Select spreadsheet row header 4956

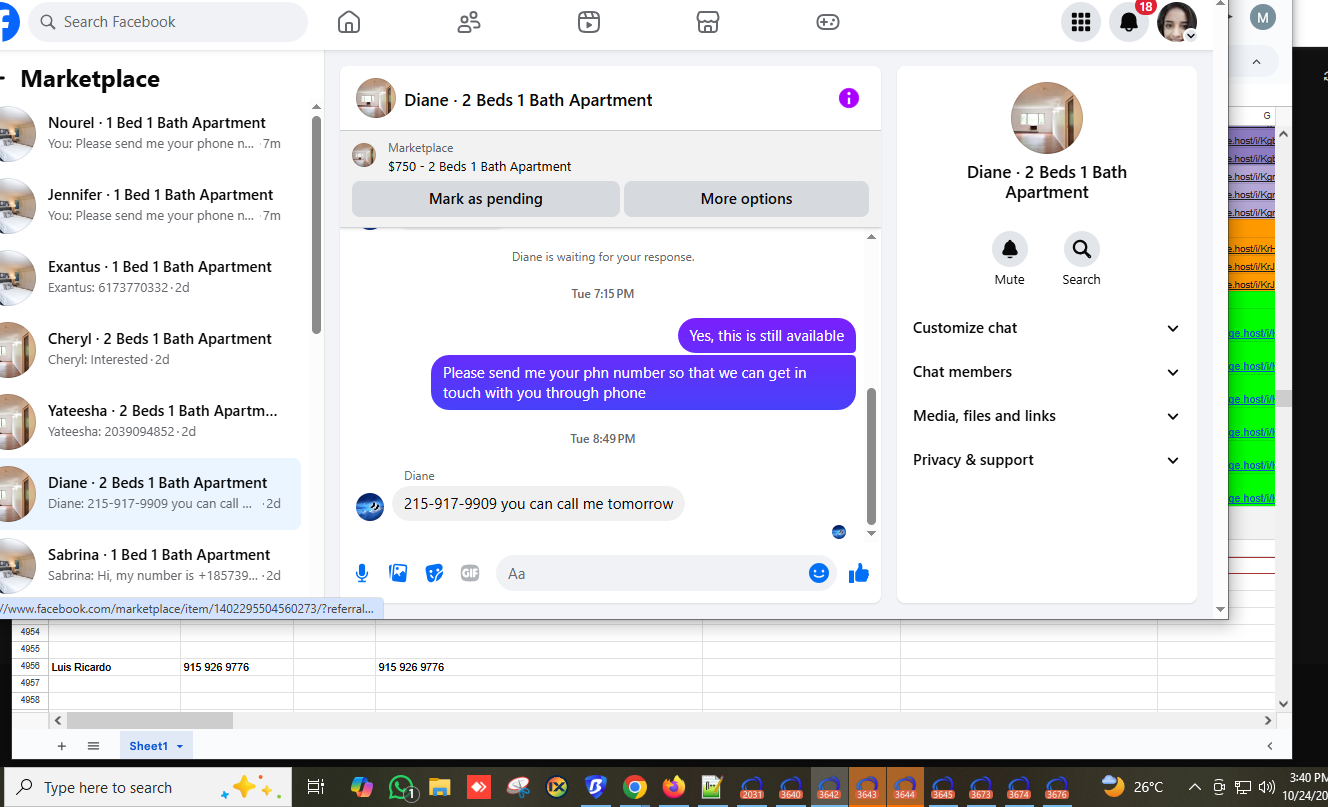tap(30, 667)
